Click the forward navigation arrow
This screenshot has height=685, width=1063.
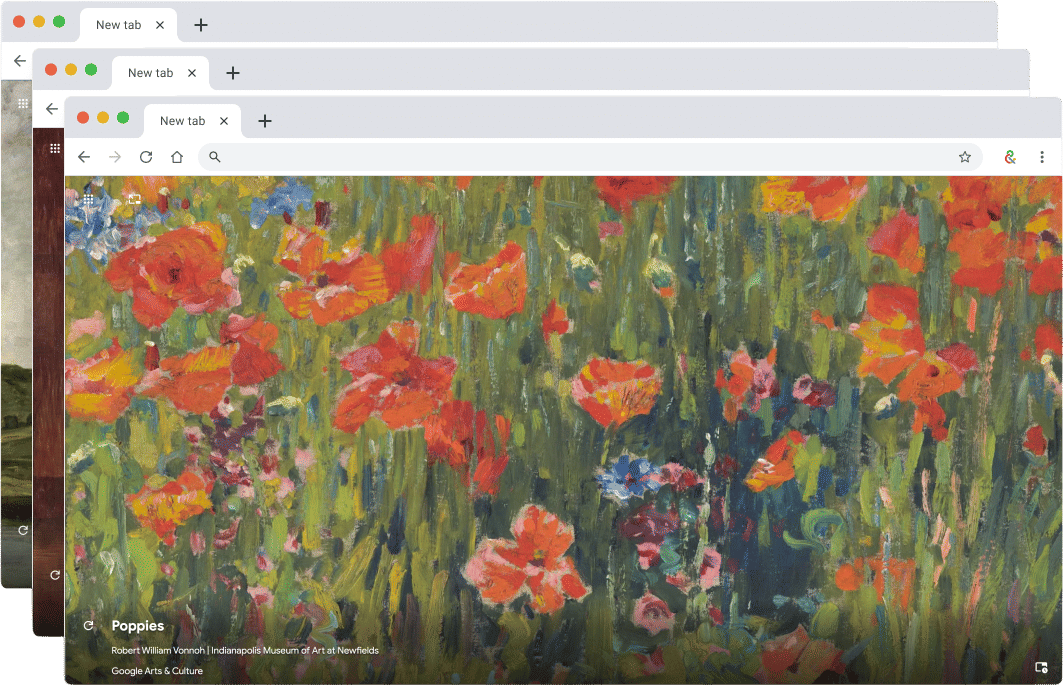[115, 157]
